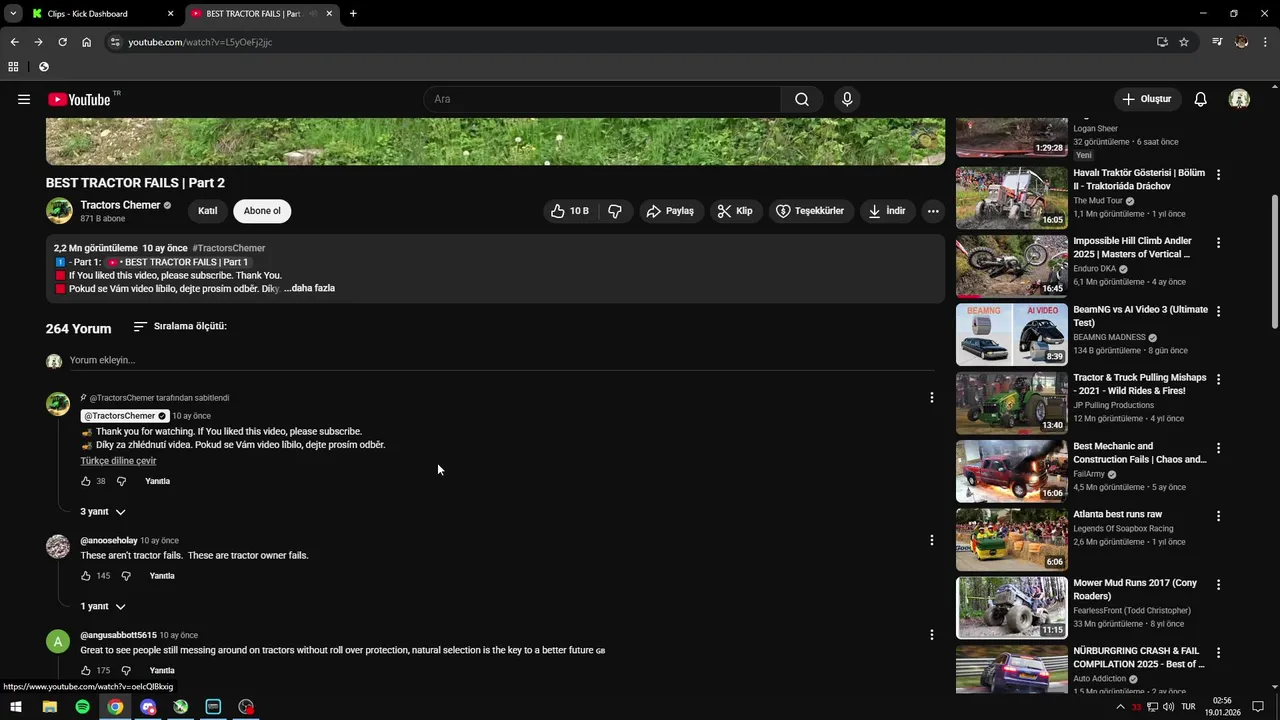Open Havalı Traktör Gösterisi video title

1139,179
